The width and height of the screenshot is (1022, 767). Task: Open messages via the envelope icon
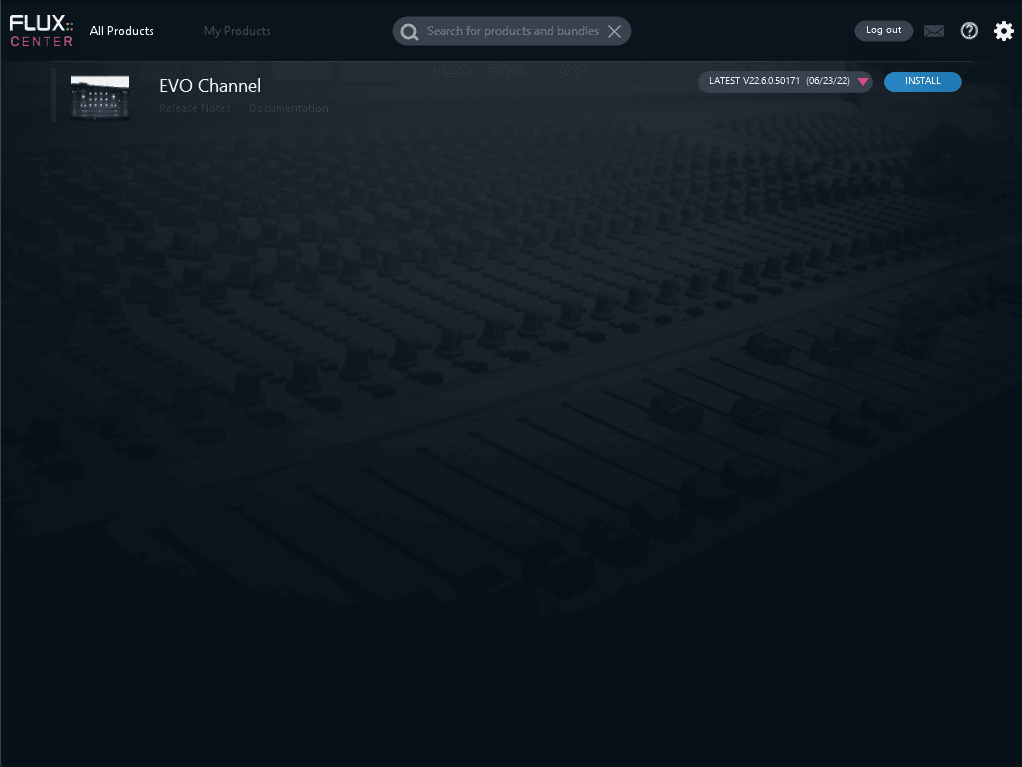coord(933,31)
